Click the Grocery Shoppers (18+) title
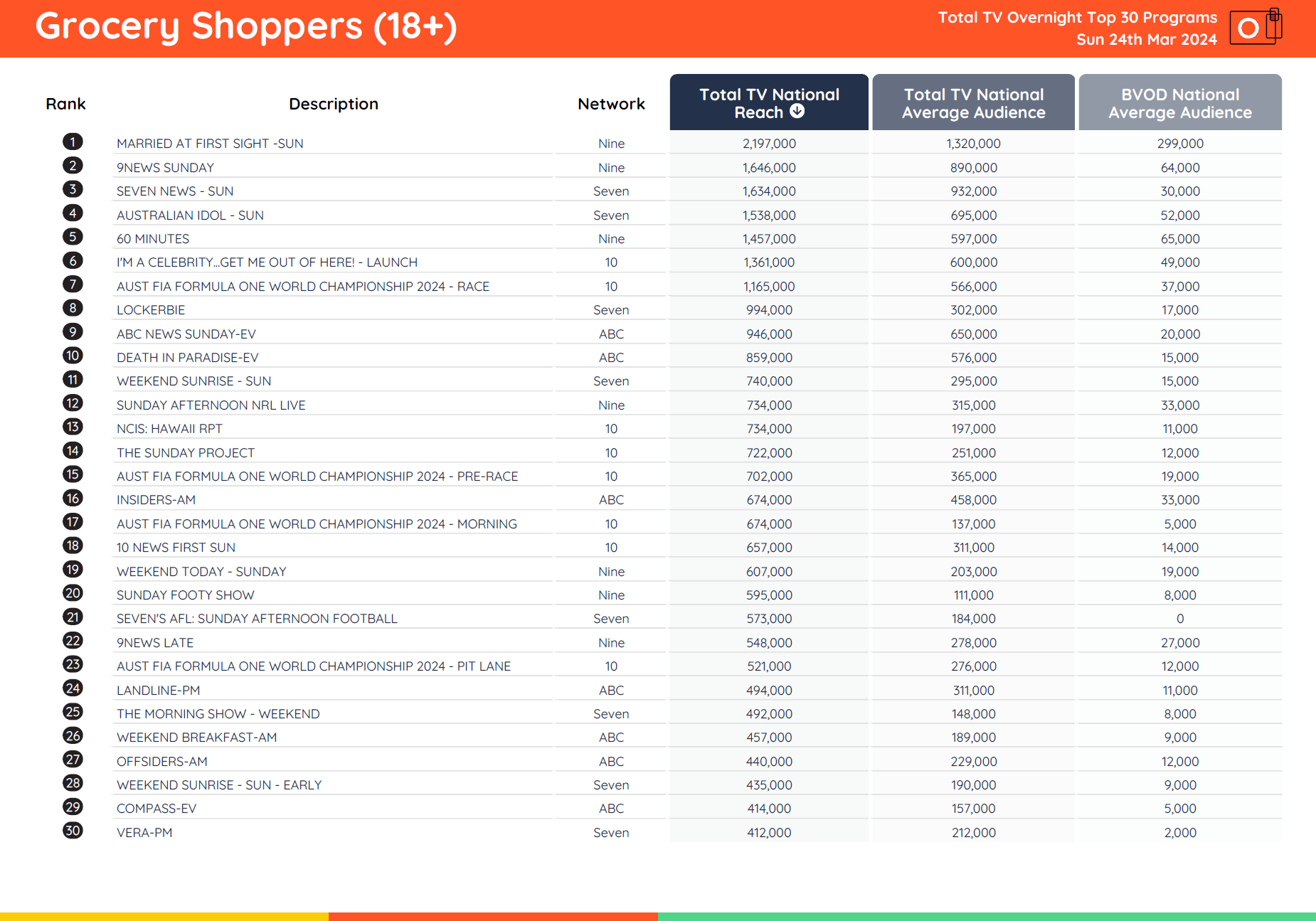Screen dimensions: 1316x921 pos(246,26)
